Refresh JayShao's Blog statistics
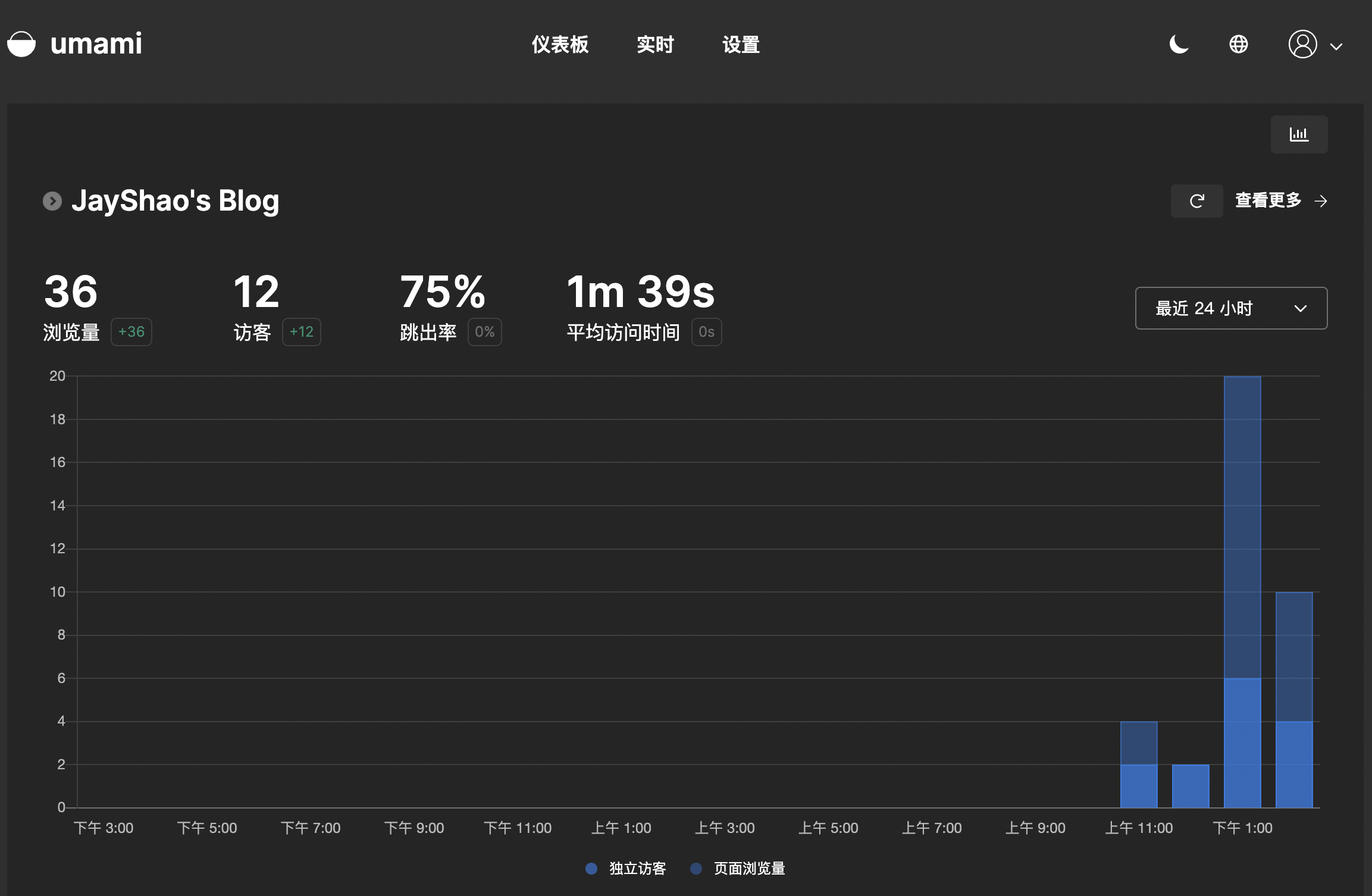This screenshot has height=896, width=1372. 1196,201
